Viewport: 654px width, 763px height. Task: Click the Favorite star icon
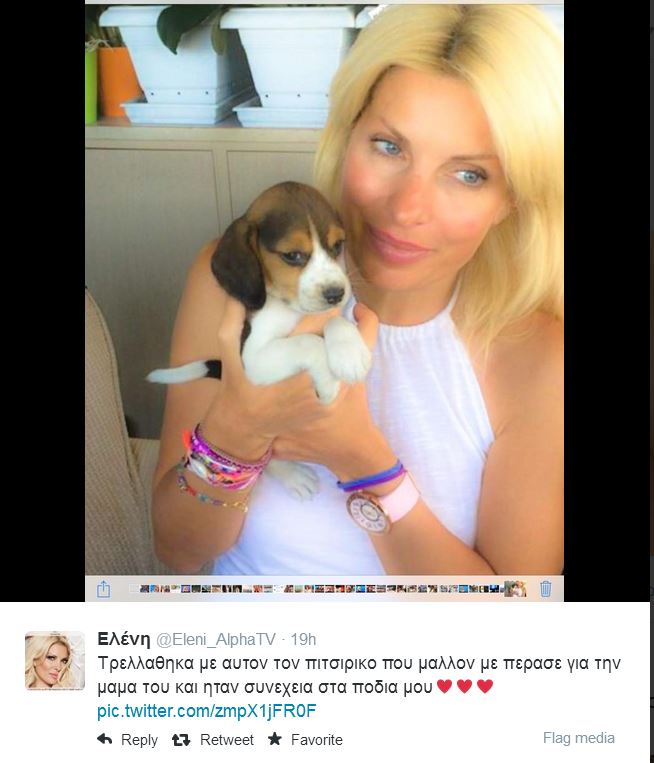click(275, 739)
